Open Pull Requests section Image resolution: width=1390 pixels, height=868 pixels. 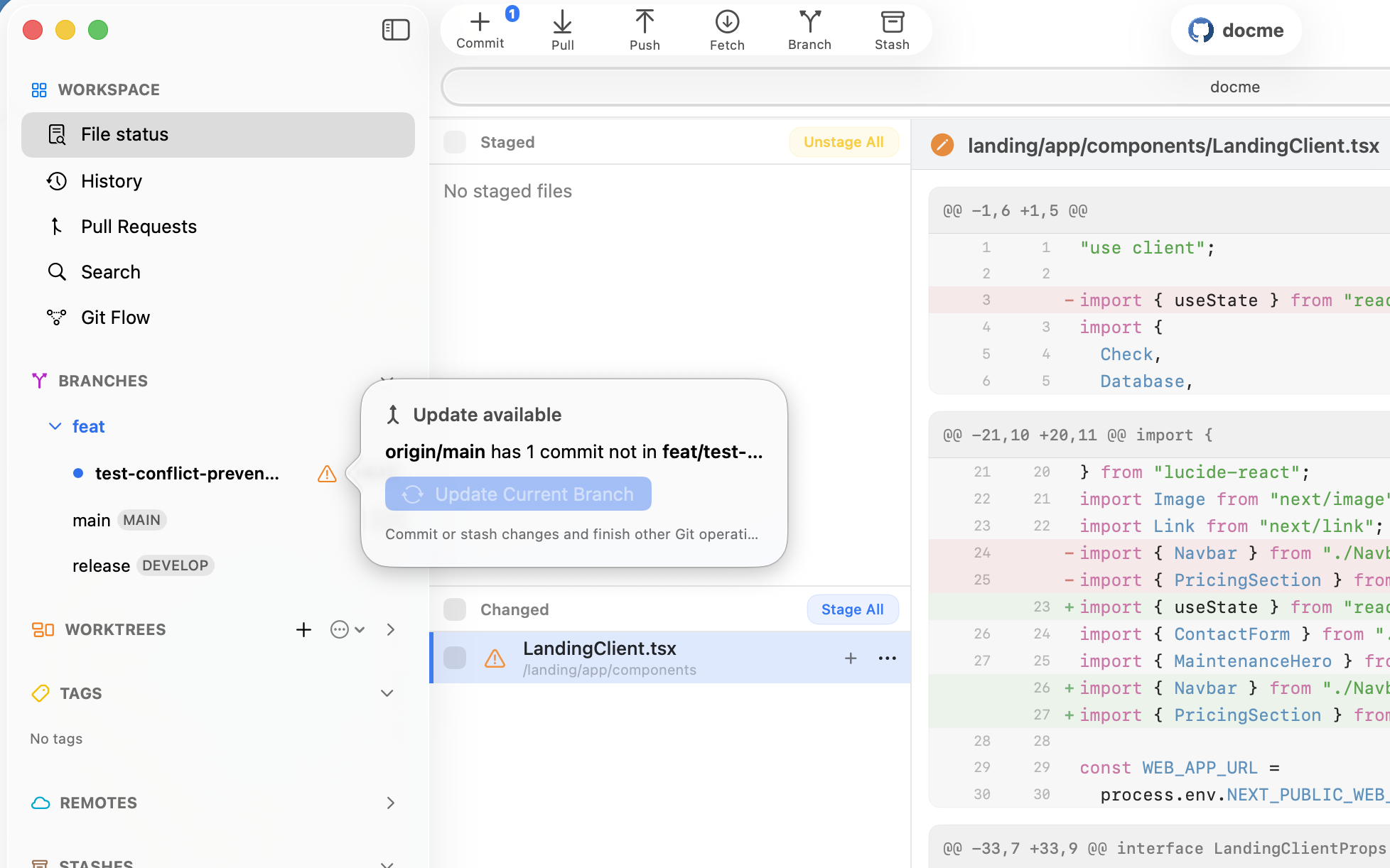pos(218,227)
